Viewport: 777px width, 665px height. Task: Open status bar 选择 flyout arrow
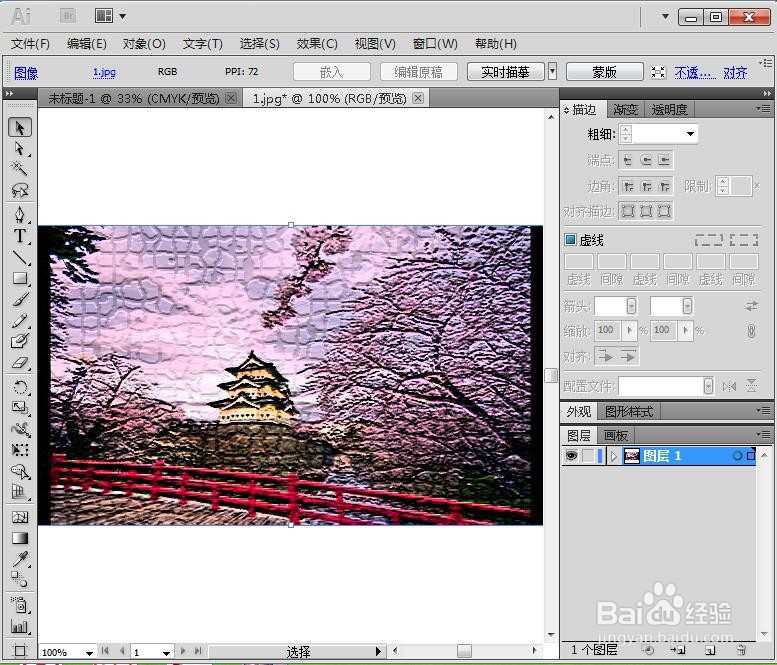tap(378, 651)
